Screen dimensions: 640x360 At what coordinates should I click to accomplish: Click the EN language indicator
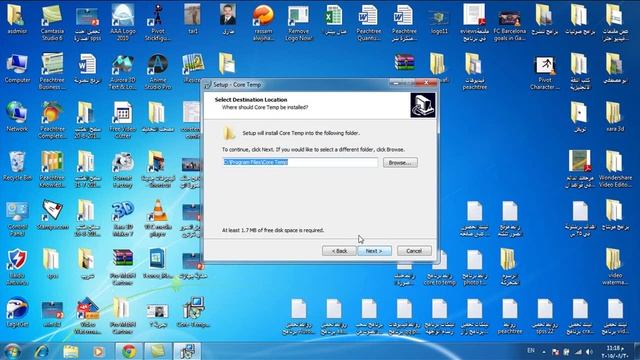[531, 350]
